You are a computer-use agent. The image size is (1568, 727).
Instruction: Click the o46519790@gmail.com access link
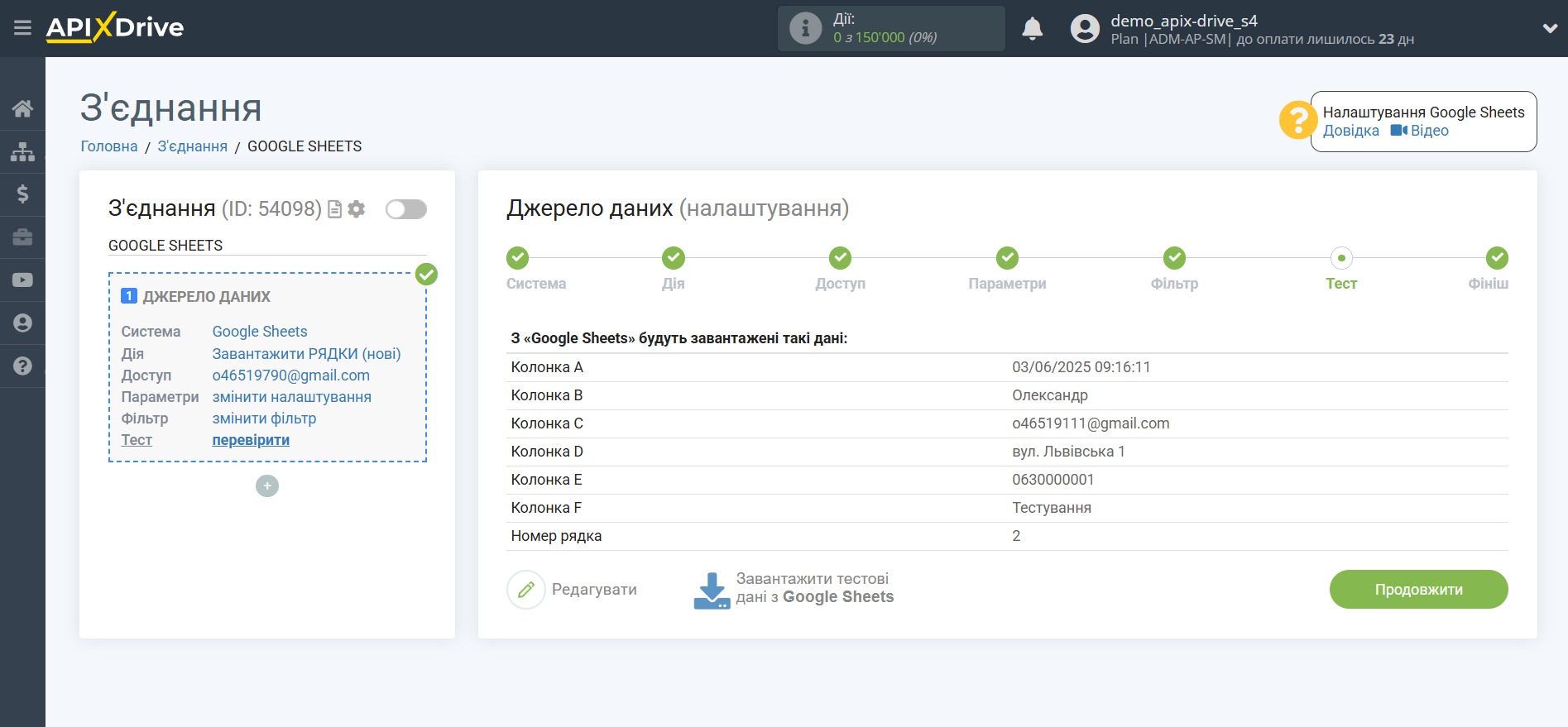point(291,375)
